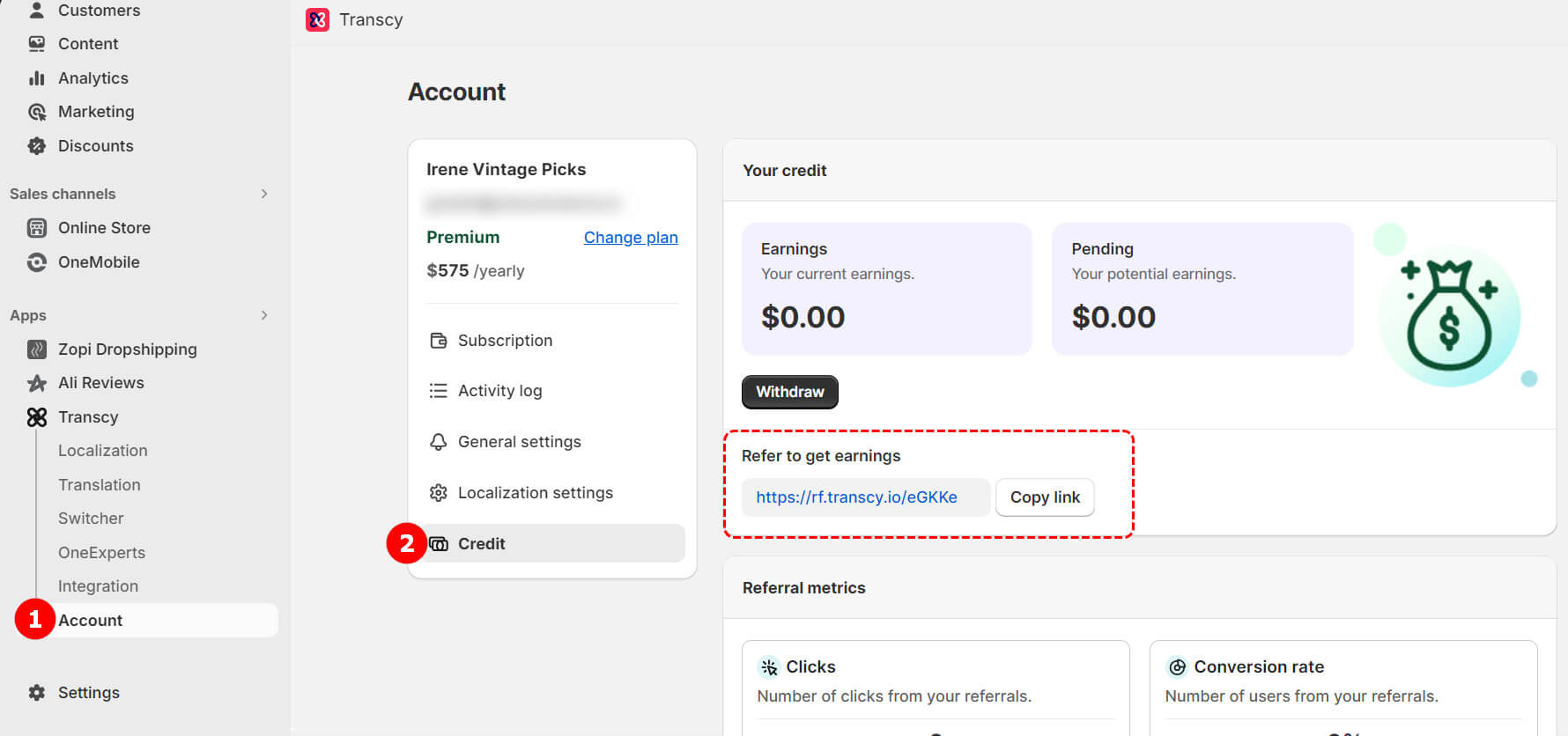1568x736 pixels.
Task: Select Switcher under Transcy
Action: (x=91, y=519)
